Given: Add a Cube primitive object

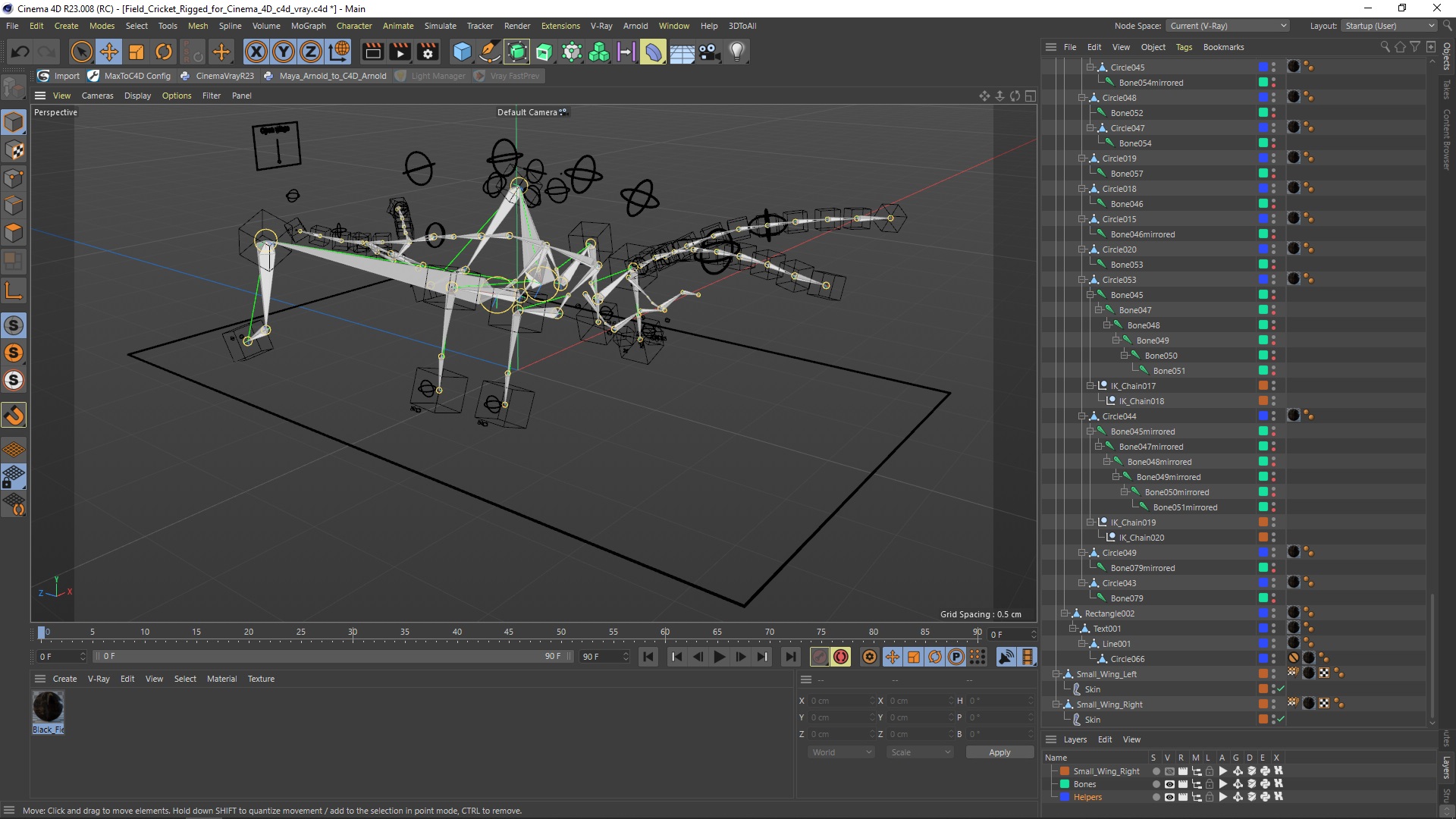Looking at the screenshot, I should coord(461,52).
